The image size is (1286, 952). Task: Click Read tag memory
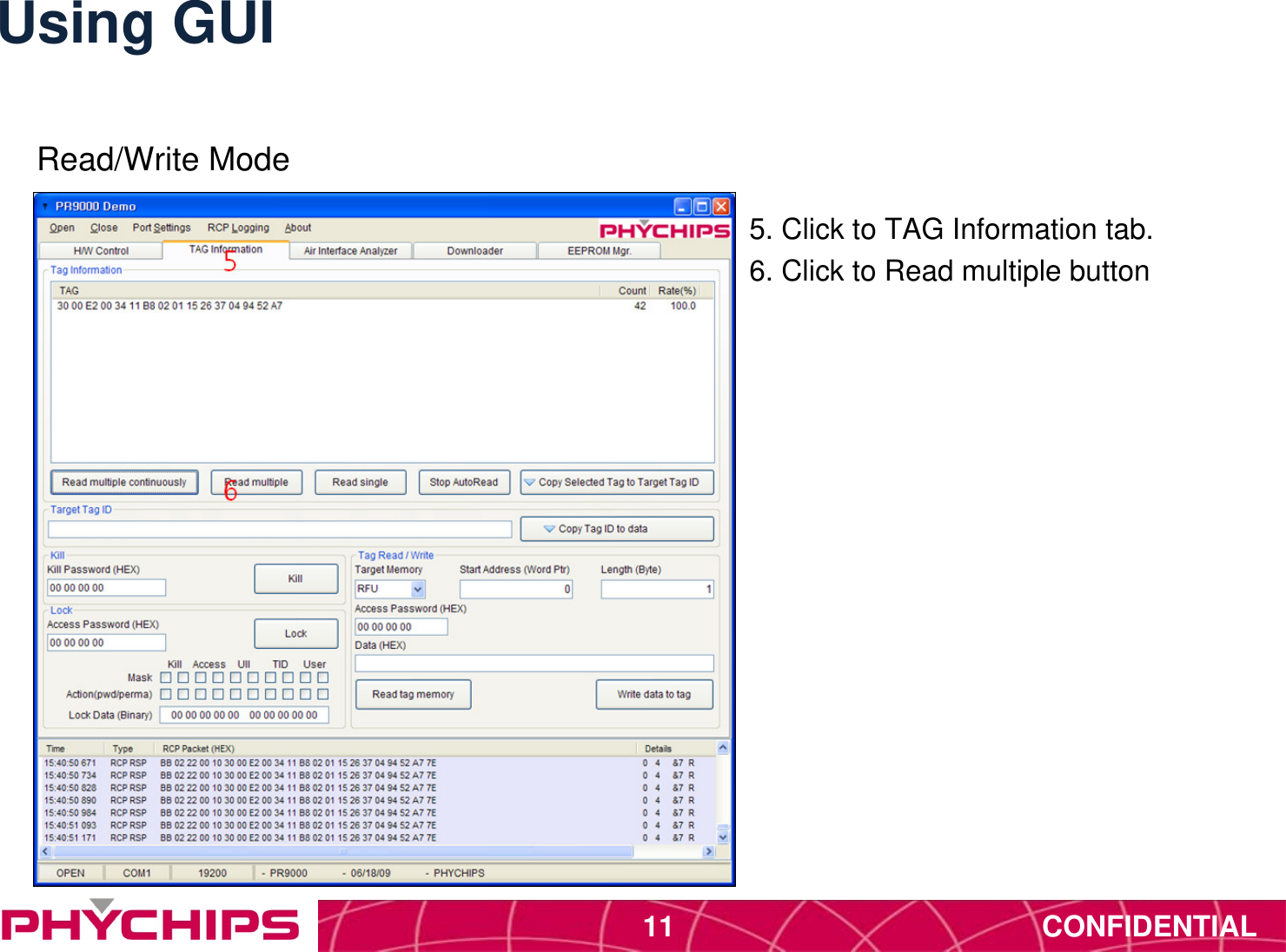point(413,694)
